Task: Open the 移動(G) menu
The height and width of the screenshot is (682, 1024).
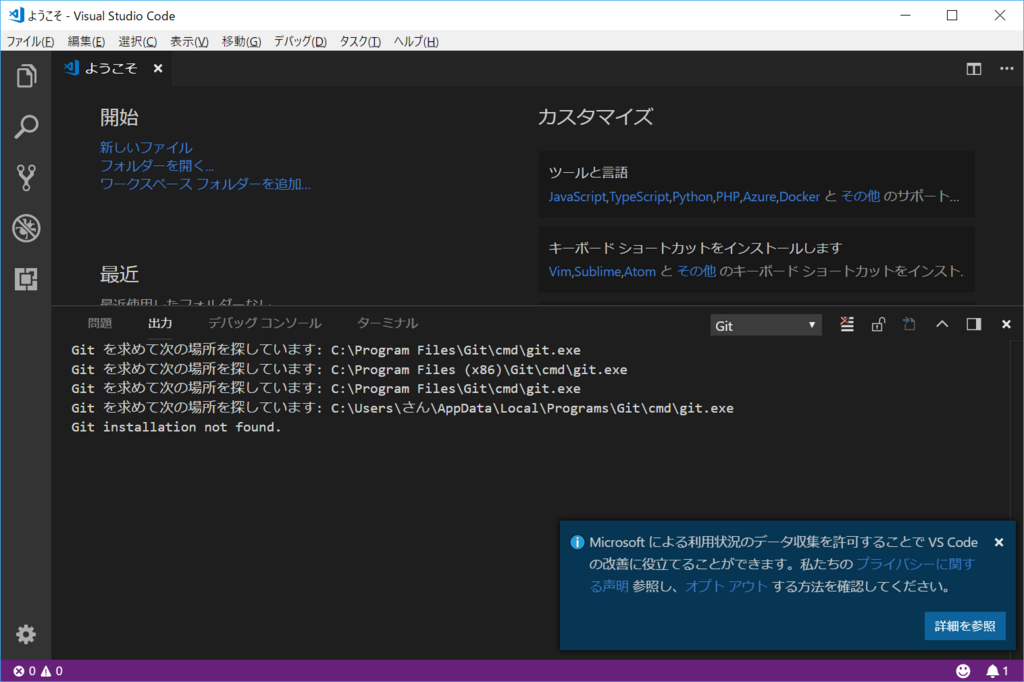Action: [x=241, y=41]
